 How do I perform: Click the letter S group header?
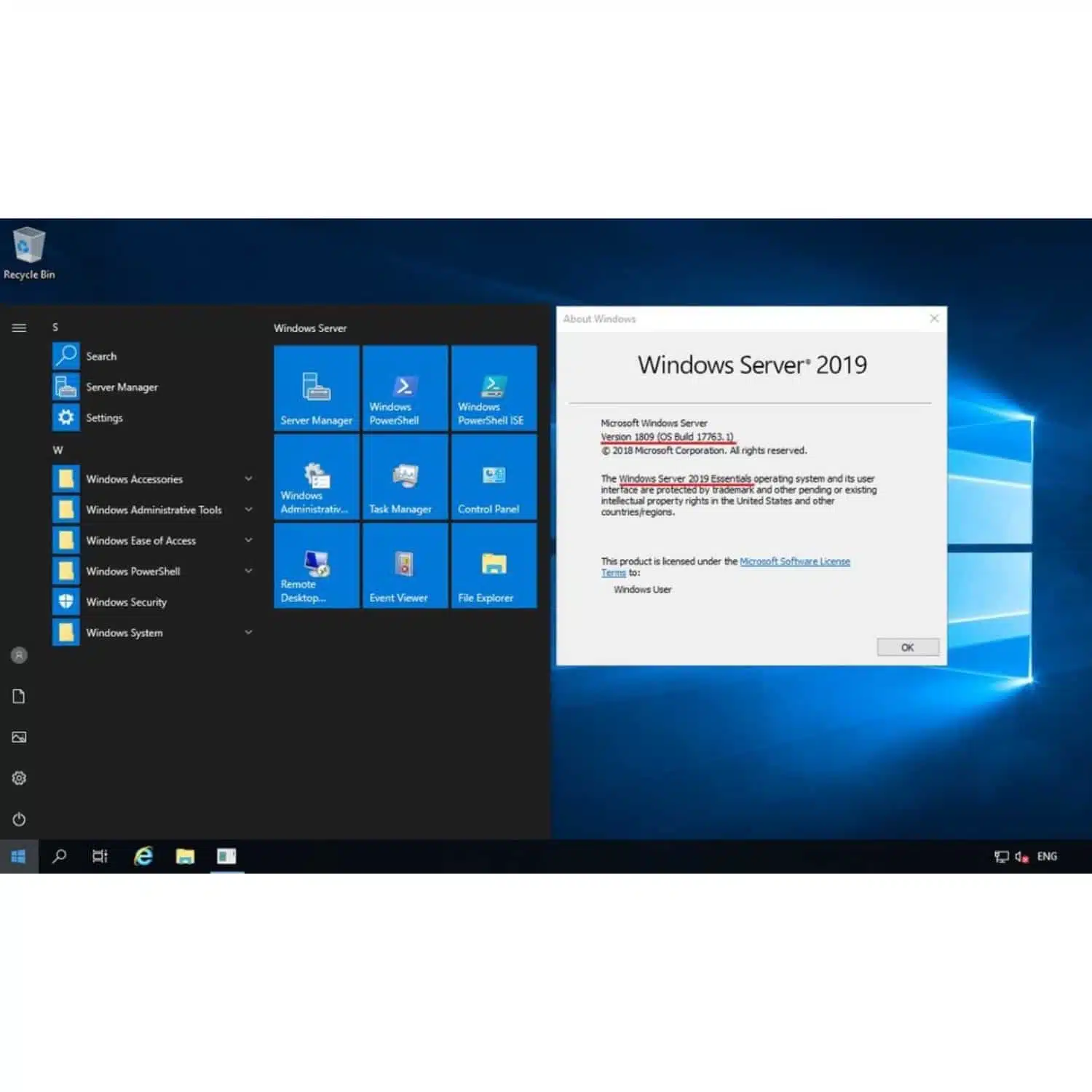pyautogui.click(x=55, y=328)
